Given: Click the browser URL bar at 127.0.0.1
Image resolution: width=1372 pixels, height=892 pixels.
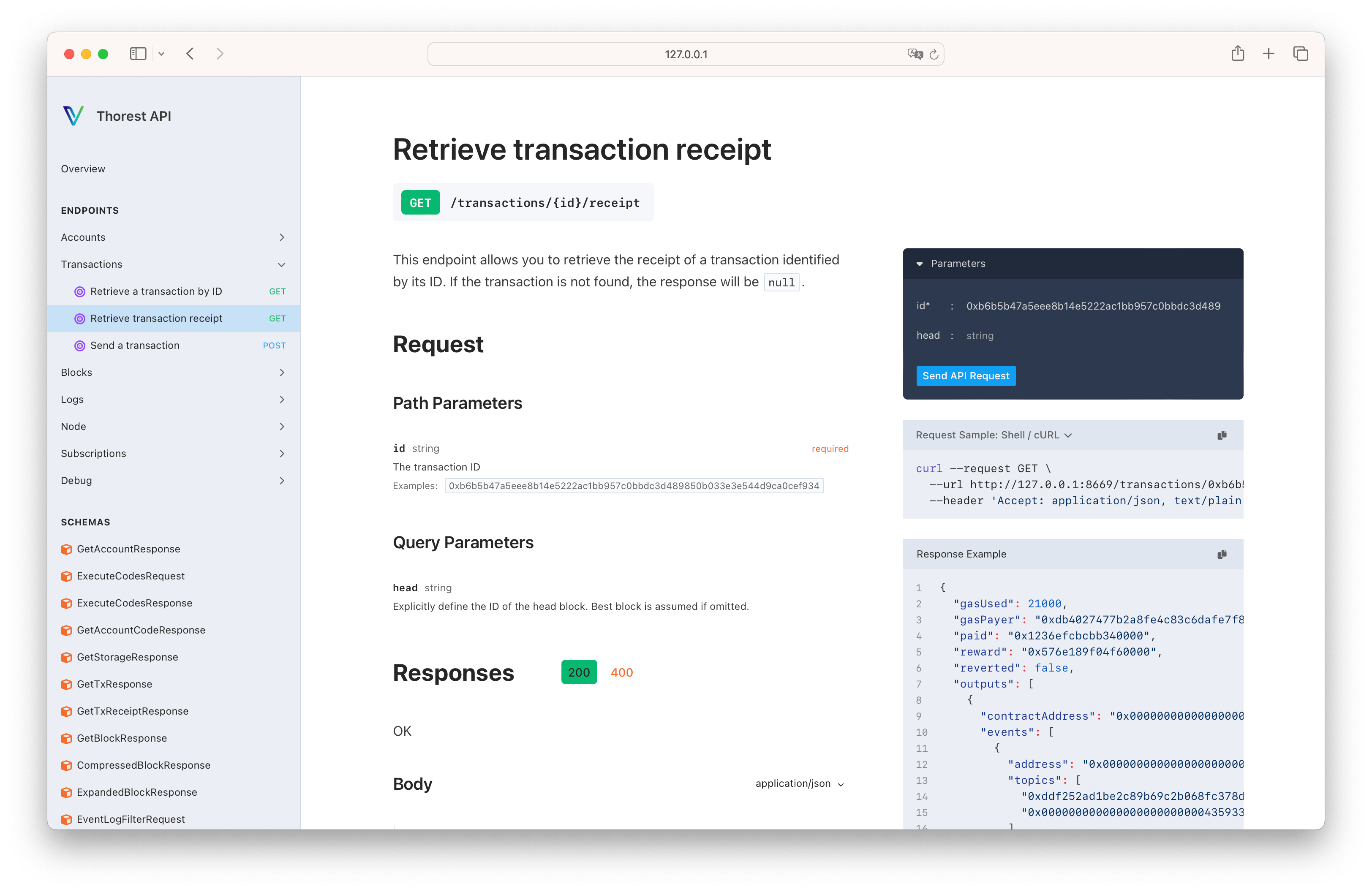Looking at the screenshot, I should coord(686,54).
